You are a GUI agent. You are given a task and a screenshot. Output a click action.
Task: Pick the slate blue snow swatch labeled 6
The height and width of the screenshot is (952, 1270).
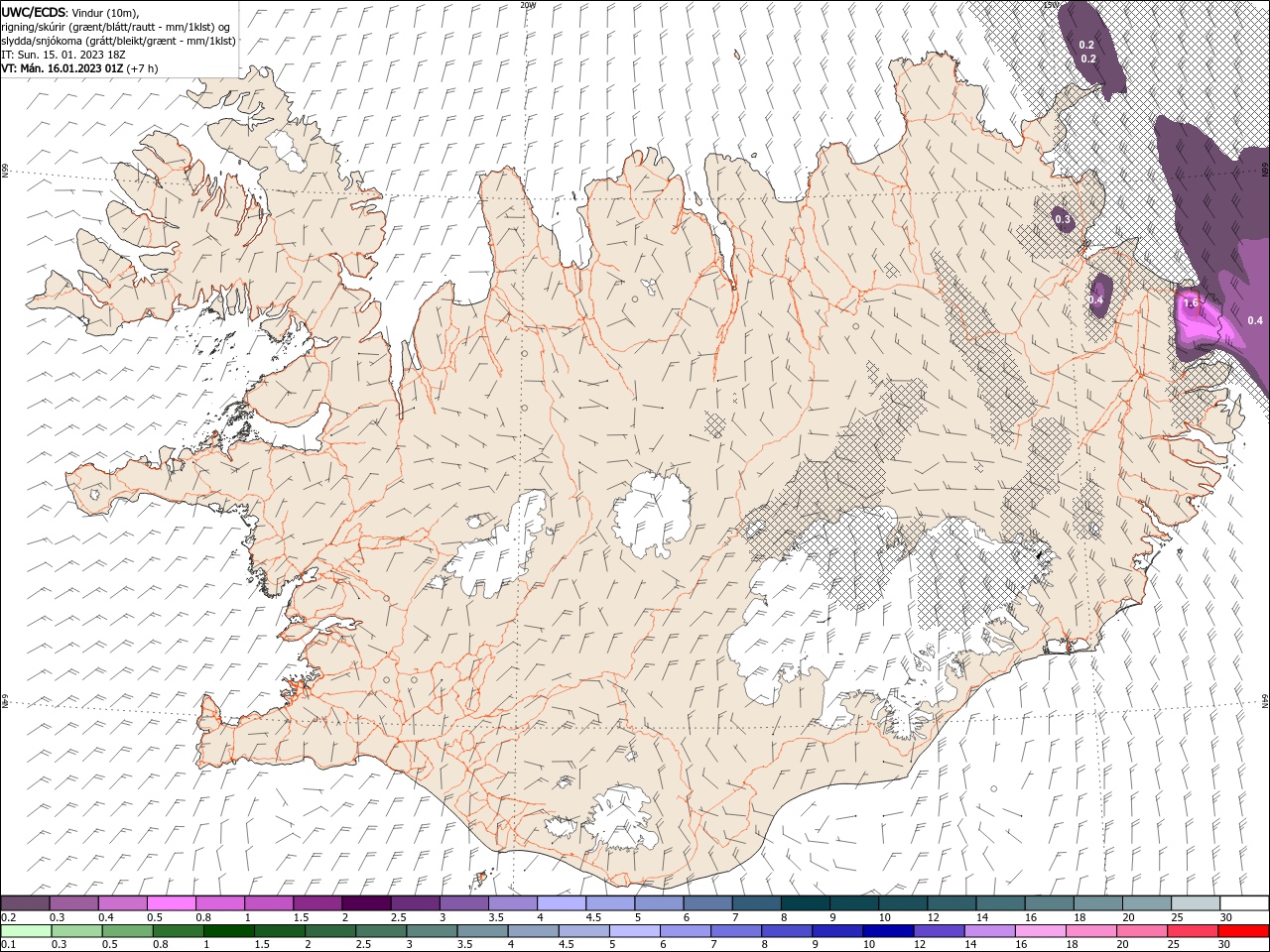pos(708,903)
